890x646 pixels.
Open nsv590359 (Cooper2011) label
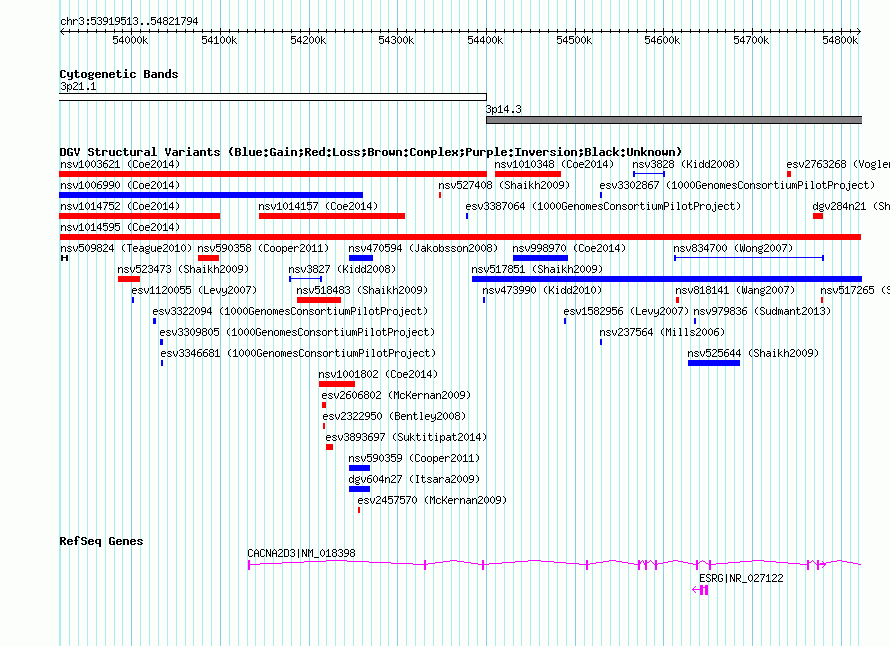[414, 459]
